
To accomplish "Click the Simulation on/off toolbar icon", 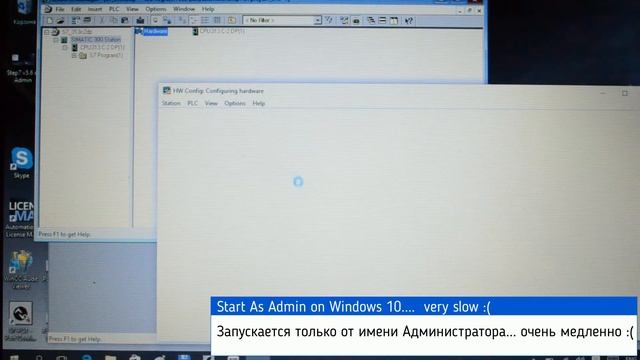I will click(x=344, y=20).
